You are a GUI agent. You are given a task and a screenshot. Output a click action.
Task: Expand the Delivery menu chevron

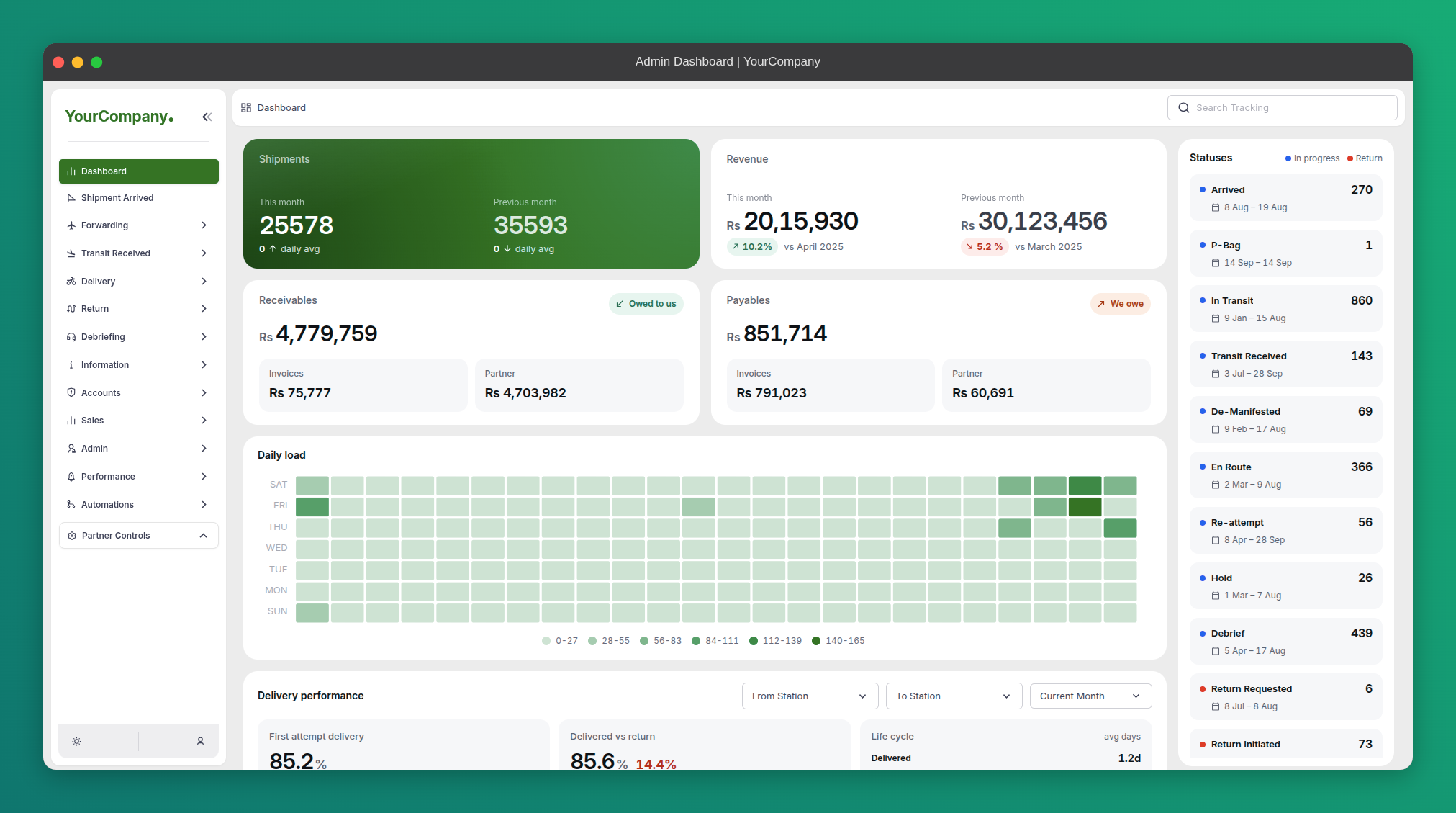pyautogui.click(x=204, y=282)
